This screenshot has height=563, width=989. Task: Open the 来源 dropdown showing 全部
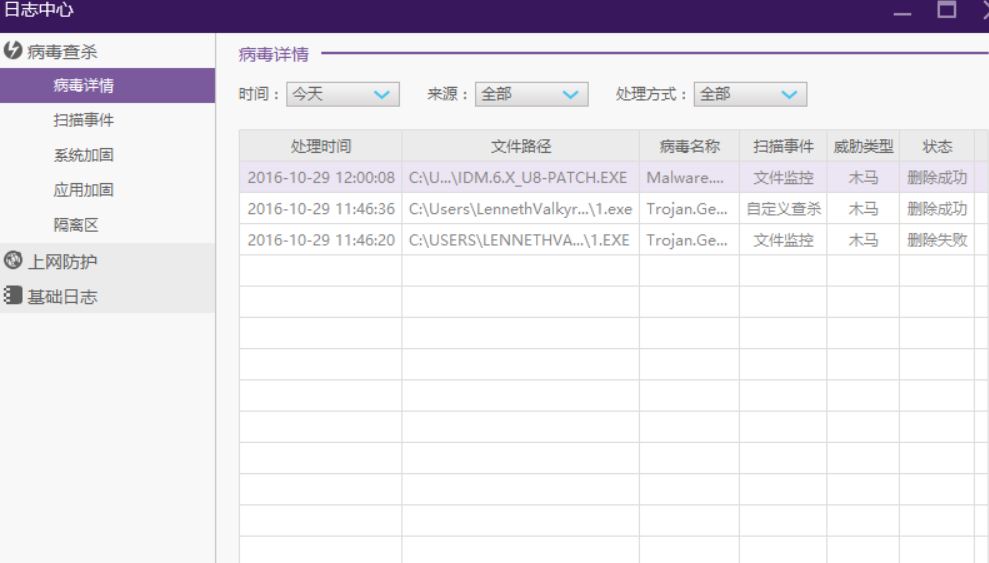[532, 94]
